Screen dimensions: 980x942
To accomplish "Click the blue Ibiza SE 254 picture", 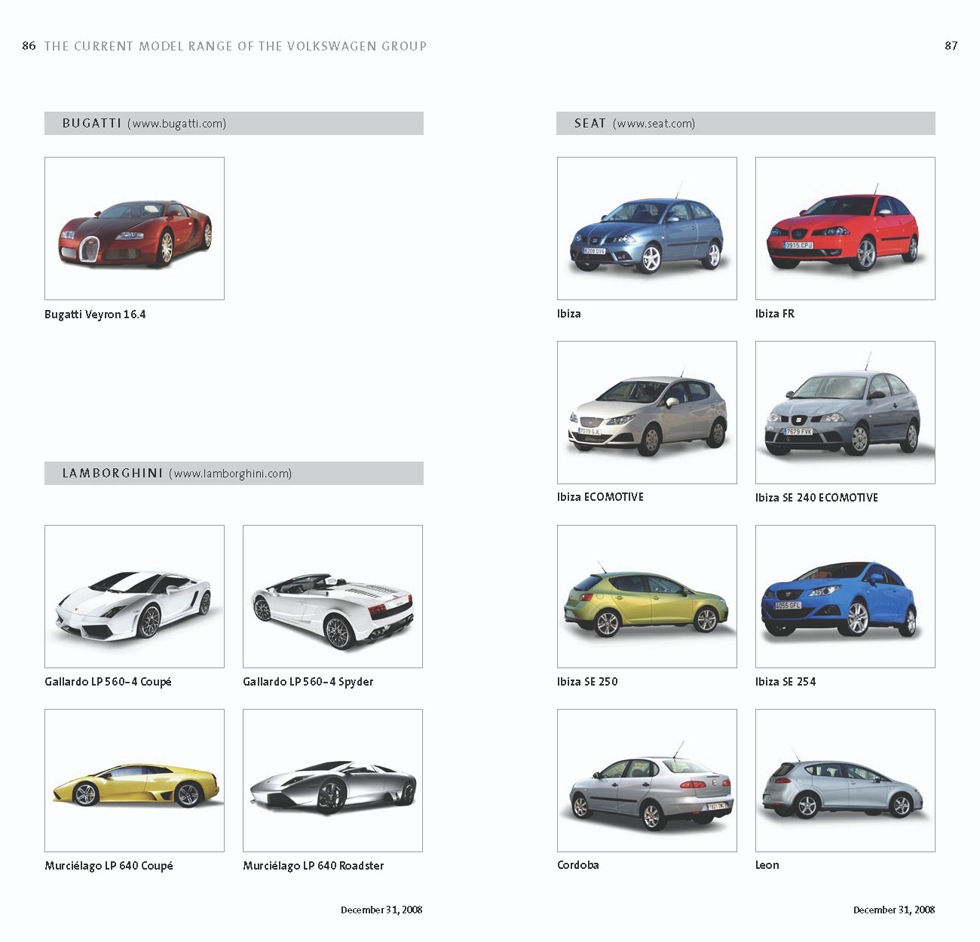I will pos(844,597).
